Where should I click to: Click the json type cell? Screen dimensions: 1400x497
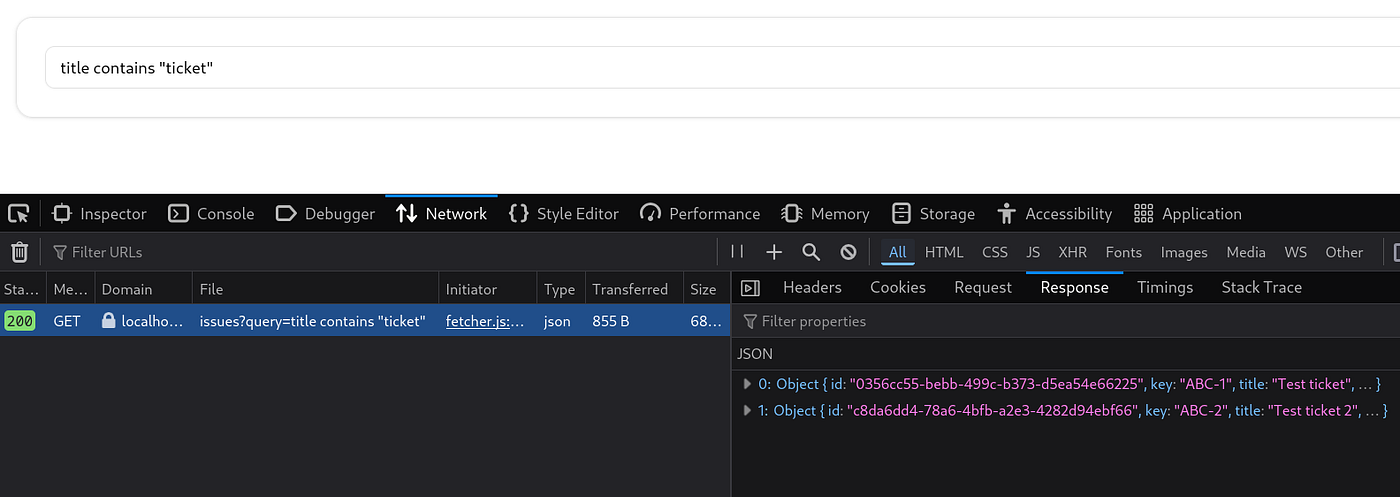[x=559, y=321]
